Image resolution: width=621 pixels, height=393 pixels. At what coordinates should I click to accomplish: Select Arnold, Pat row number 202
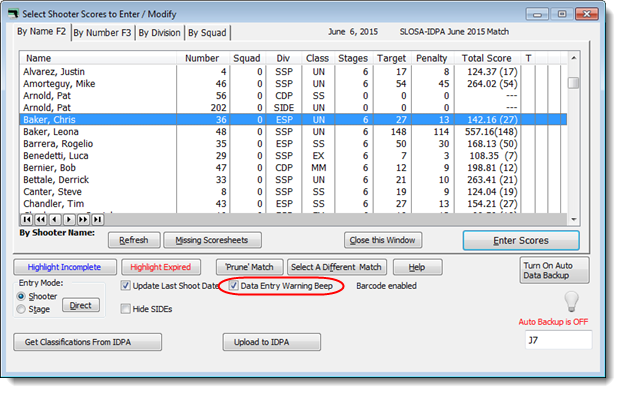point(293,107)
